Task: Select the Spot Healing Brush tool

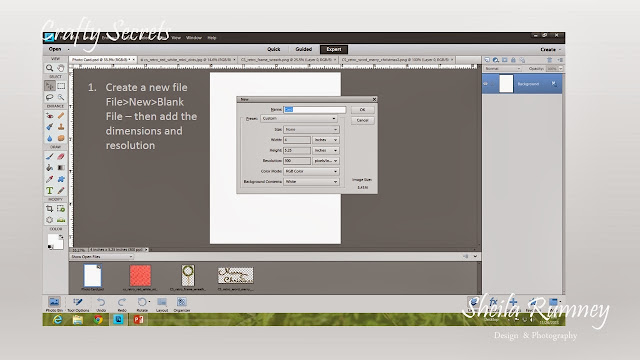Action: (x=61, y=116)
